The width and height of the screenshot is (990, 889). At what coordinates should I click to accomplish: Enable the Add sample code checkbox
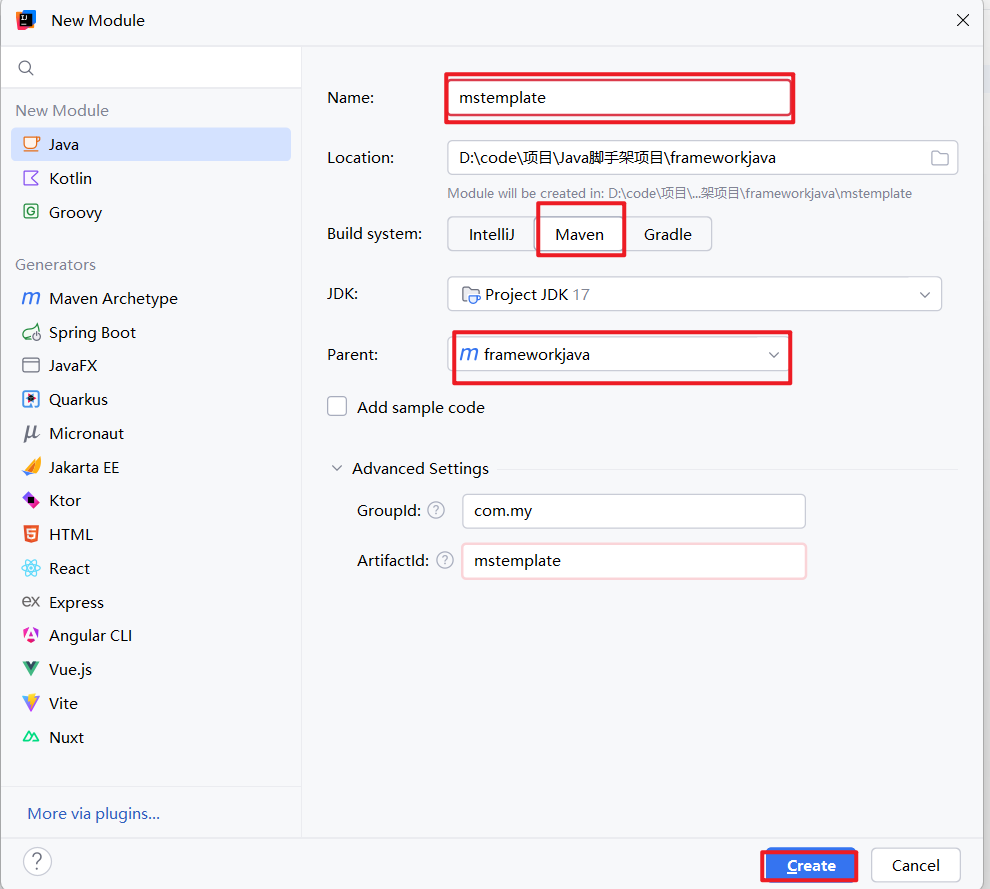coord(337,406)
